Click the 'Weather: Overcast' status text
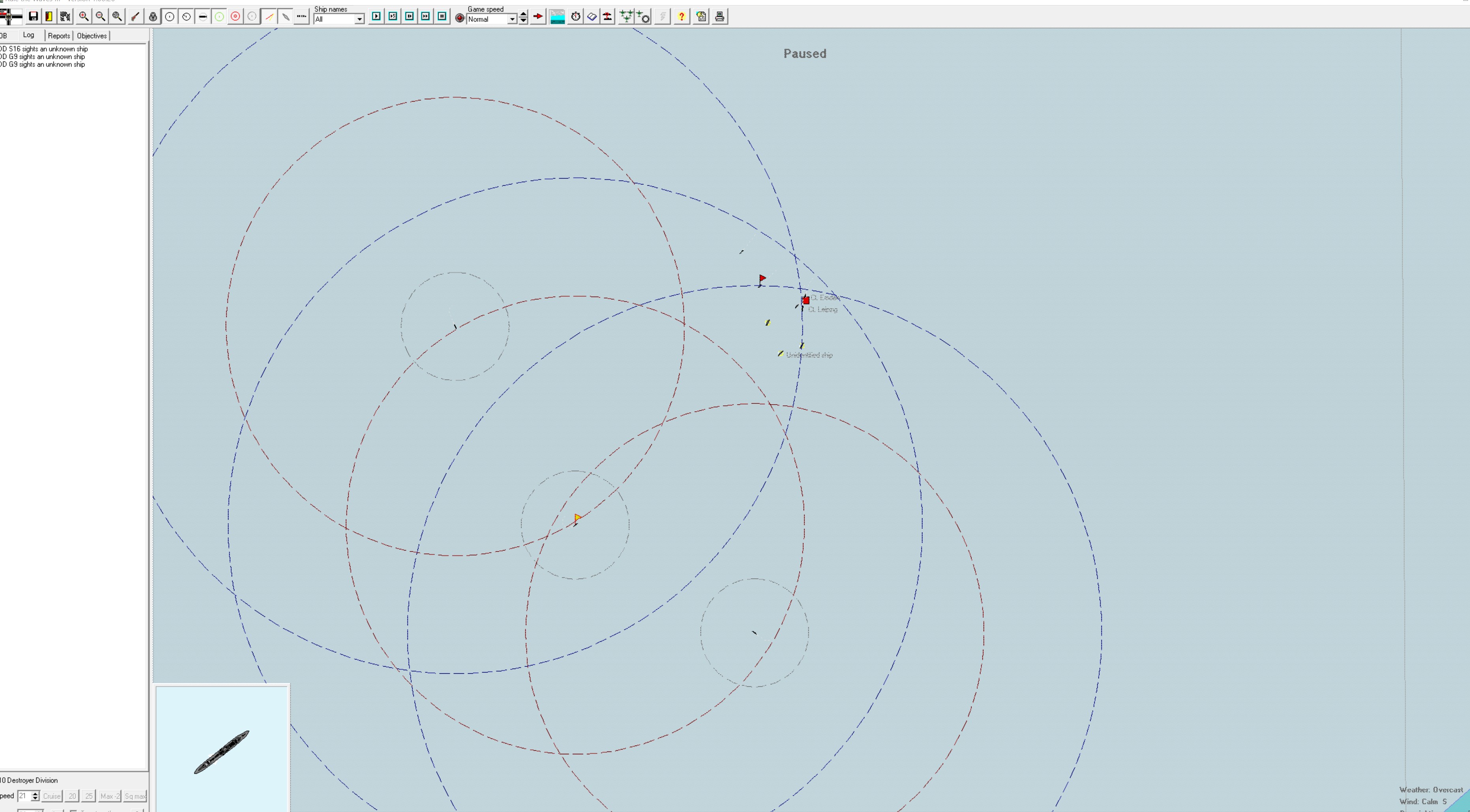The width and height of the screenshot is (1470, 812). tap(1431, 790)
